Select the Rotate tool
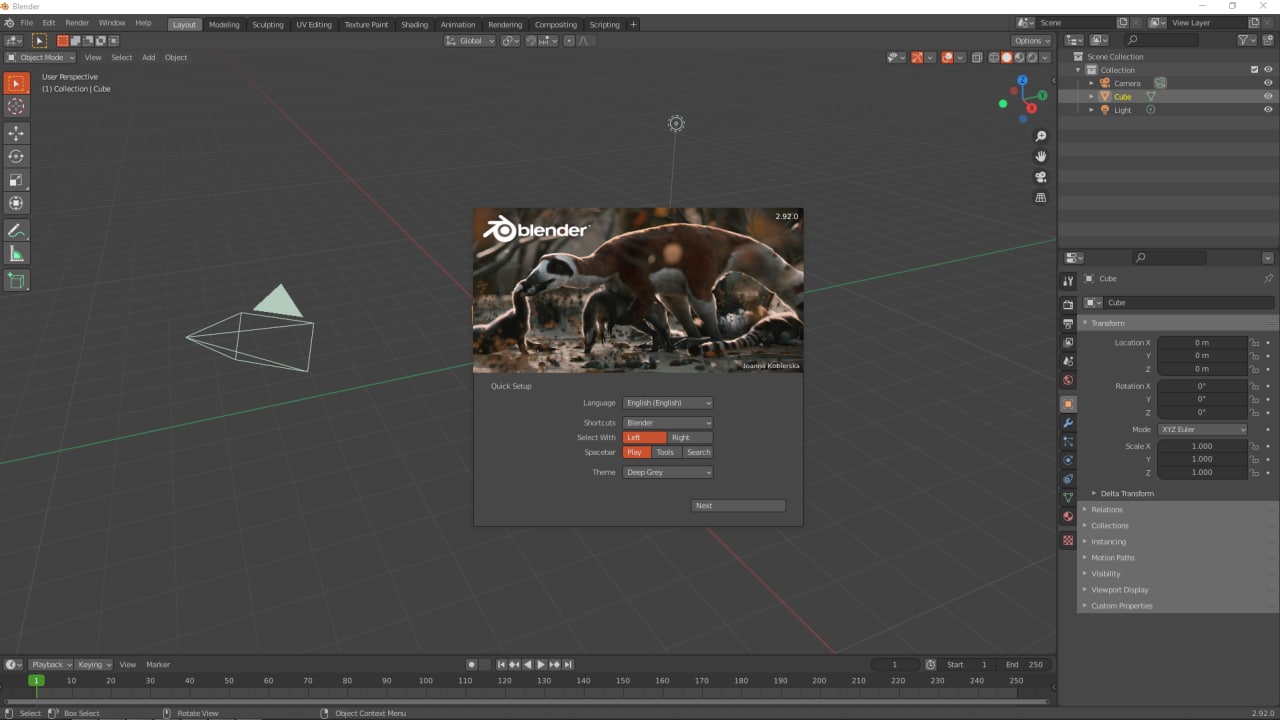 point(16,156)
